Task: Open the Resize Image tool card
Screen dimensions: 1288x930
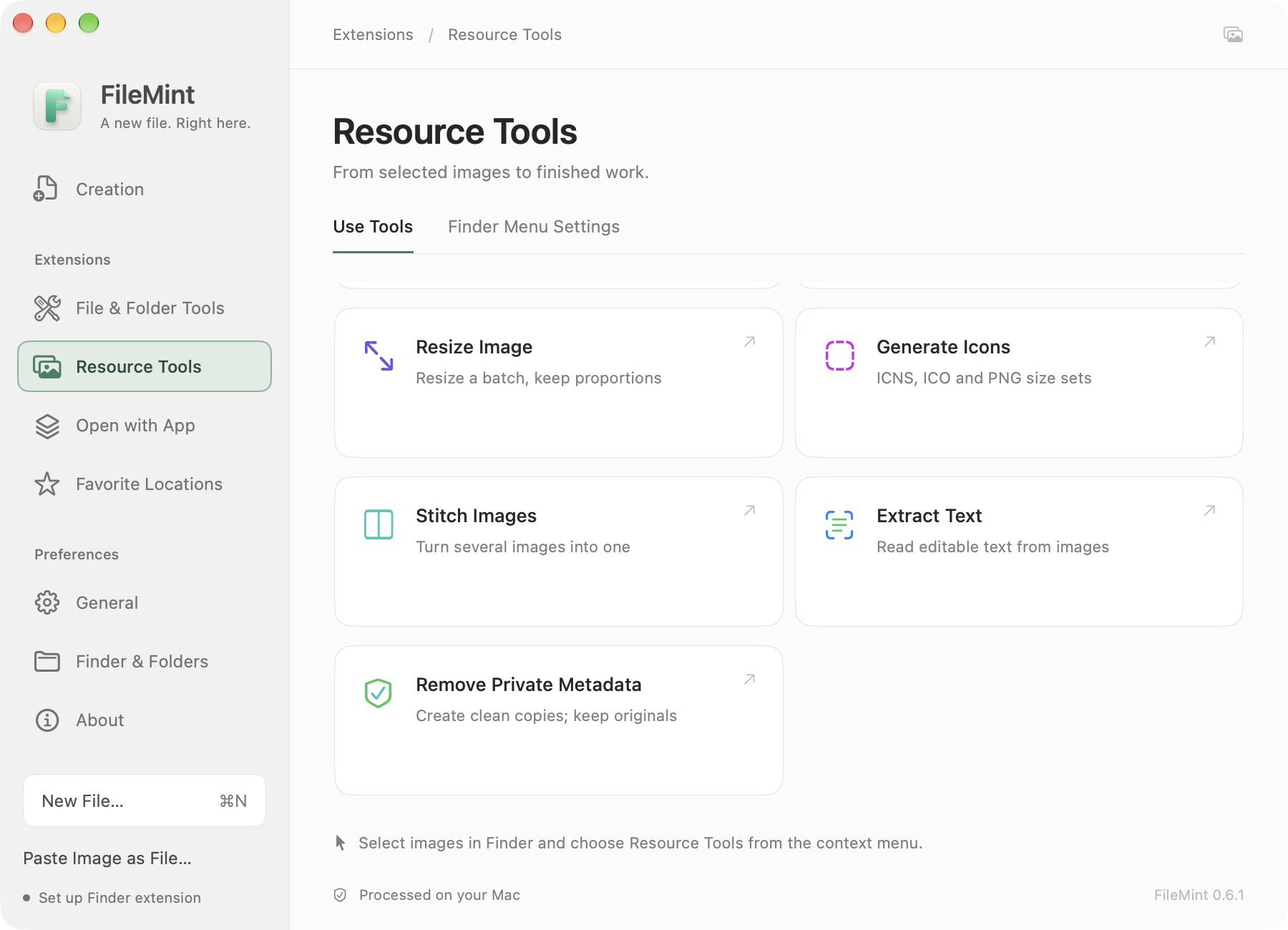Action: point(559,383)
